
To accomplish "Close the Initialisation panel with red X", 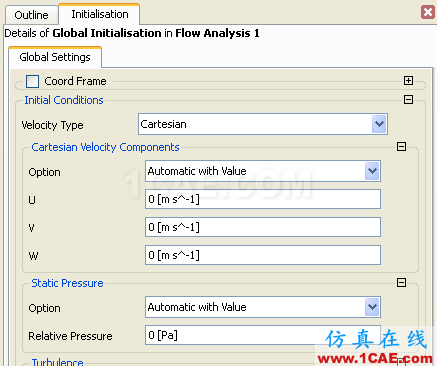I will (428, 12).
